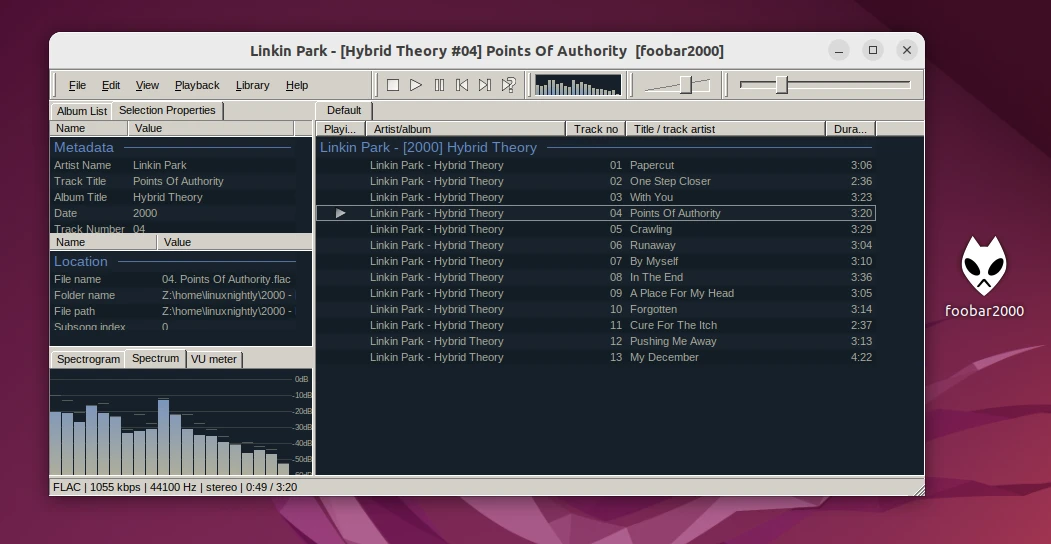This screenshot has height=544, width=1051.
Task: Click the Value header in Metadata panel
Action: point(210,128)
